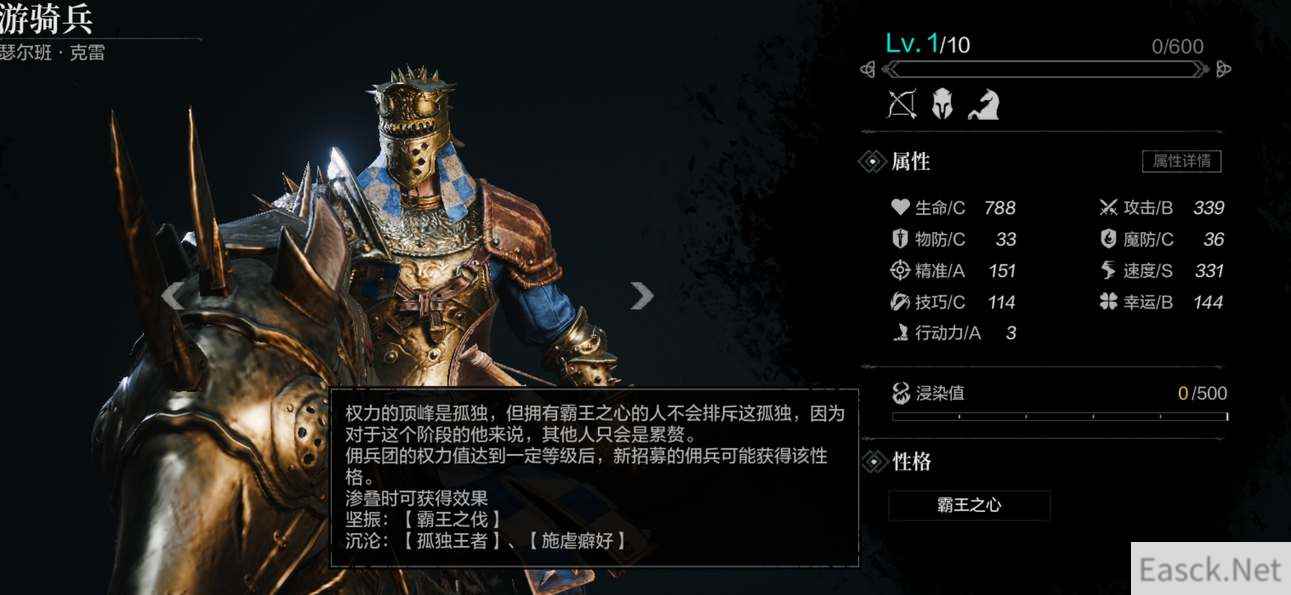
Task: Click the crosshair icon for 精准/A
Action: [x=900, y=270]
